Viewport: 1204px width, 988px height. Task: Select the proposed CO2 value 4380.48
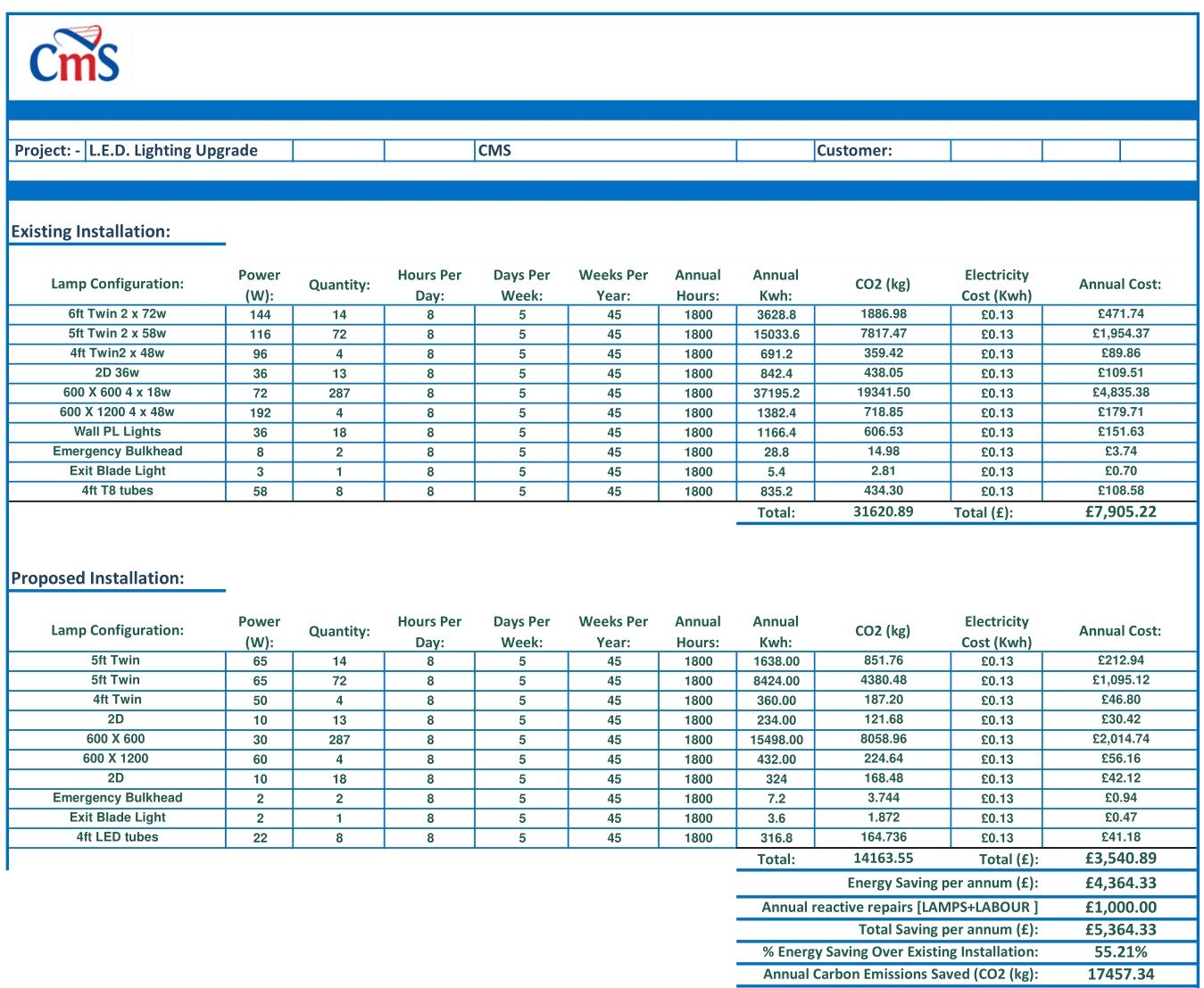click(884, 680)
